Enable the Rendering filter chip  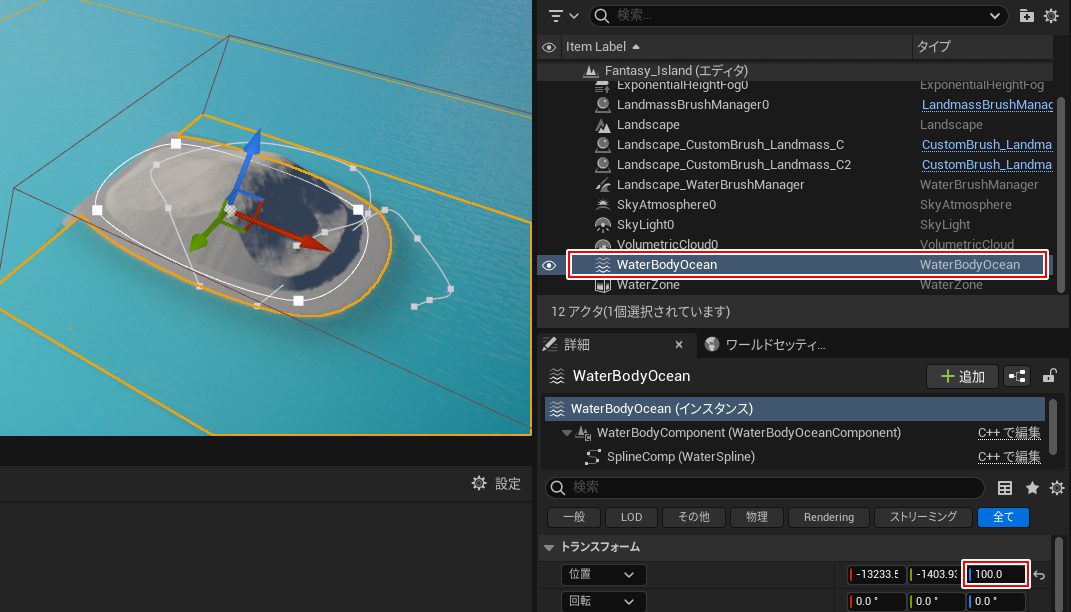pos(828,517)
